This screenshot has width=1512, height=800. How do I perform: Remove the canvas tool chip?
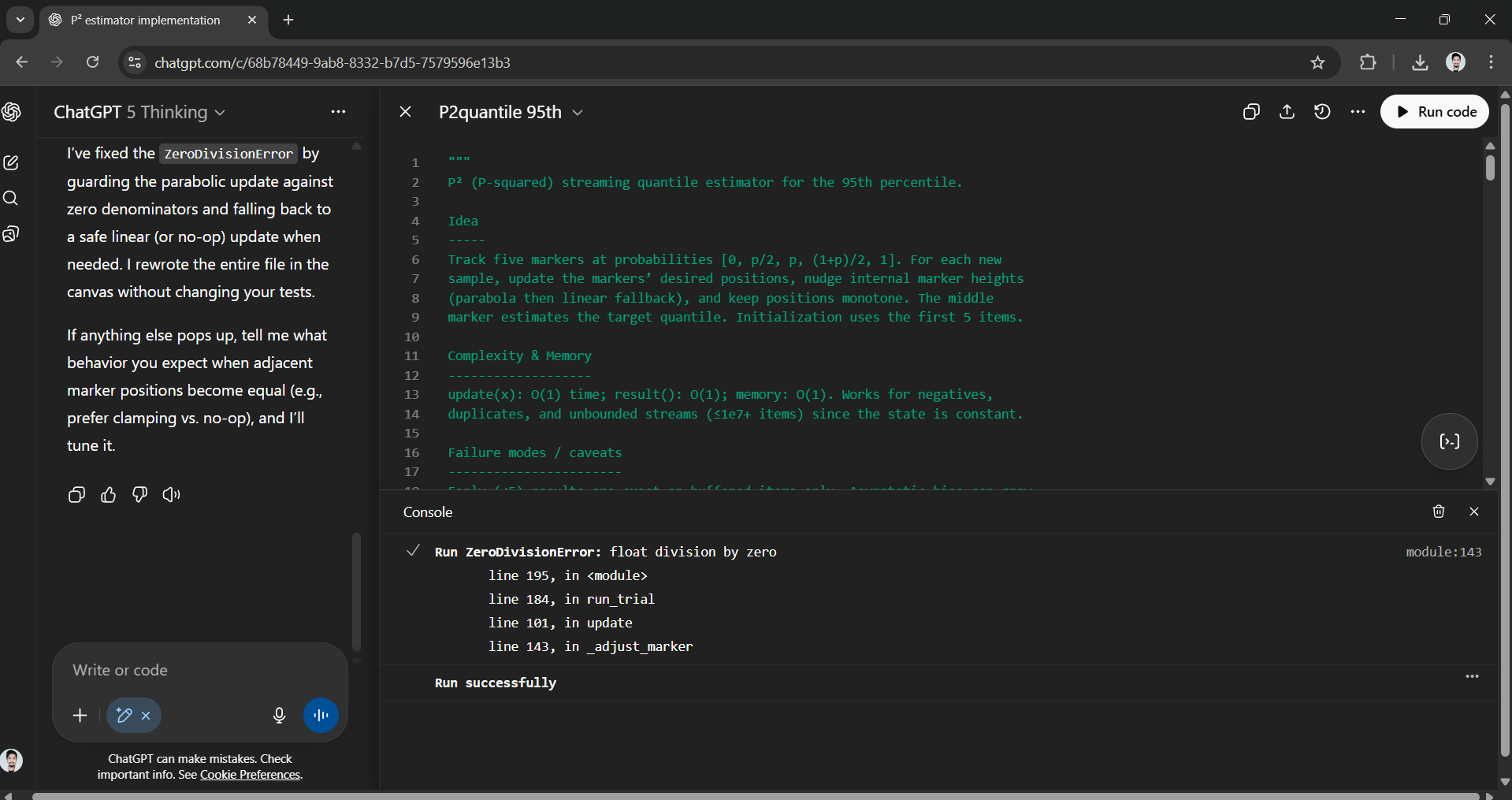[146, 716]
